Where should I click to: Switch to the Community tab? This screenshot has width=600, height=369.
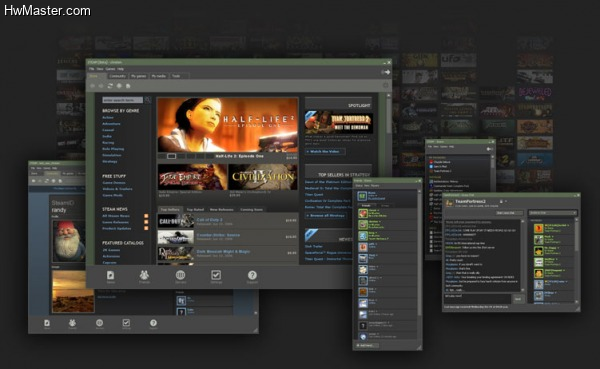pyautogui.click(x=117, y=76)
